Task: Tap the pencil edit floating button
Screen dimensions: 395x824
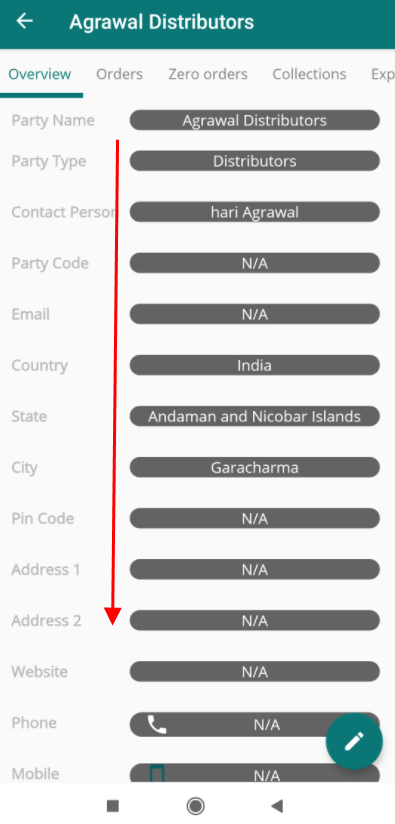Action: pyautogui.click(x=354, y=741)
